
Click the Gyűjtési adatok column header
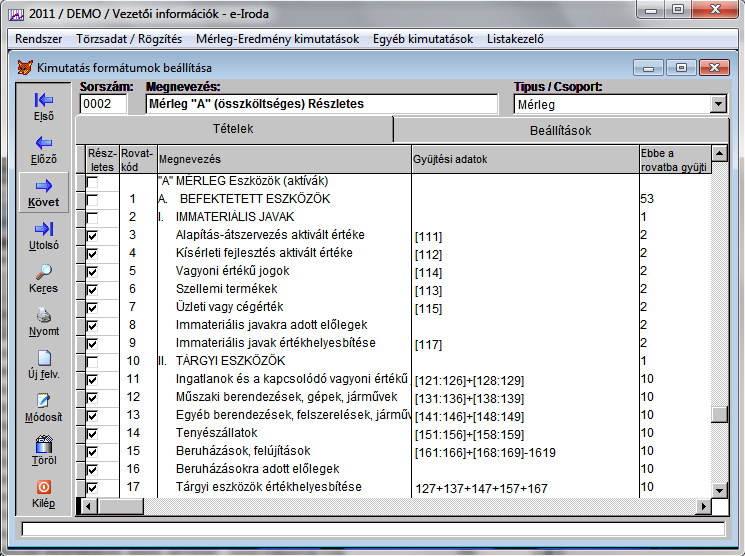(449, 159)
